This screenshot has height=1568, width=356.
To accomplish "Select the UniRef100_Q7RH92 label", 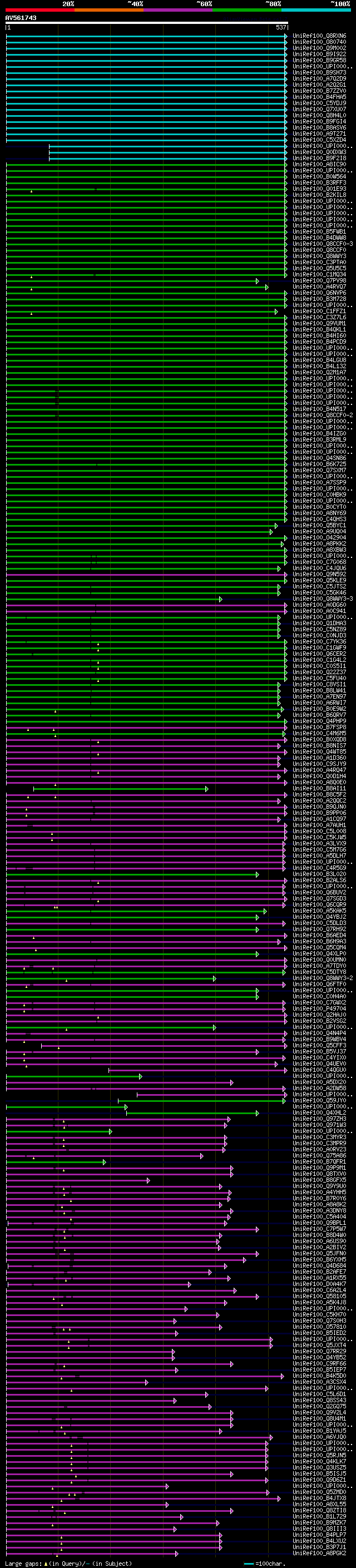I will 319,929.
